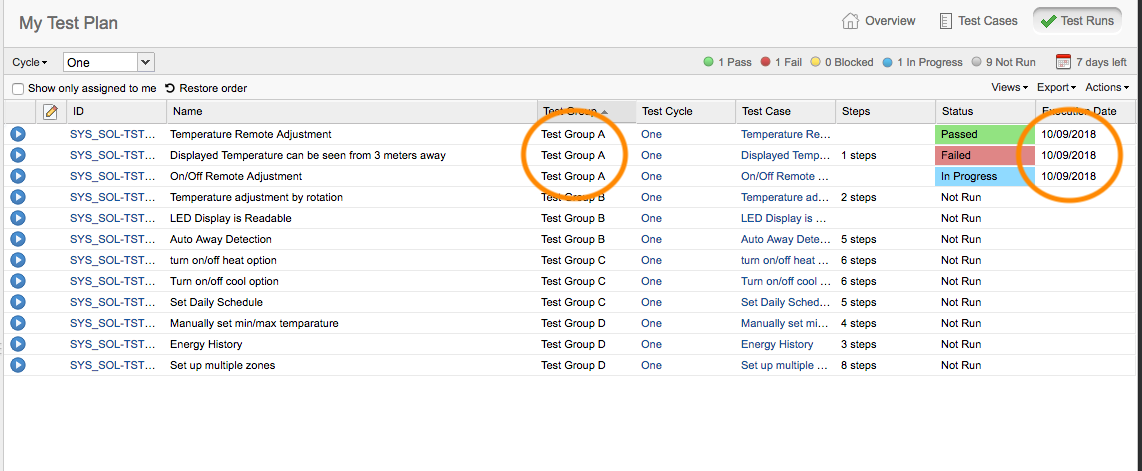Run the turn on/off heat option test icon
This screenshot has width=1142, height=471.
tap(17, 261)
